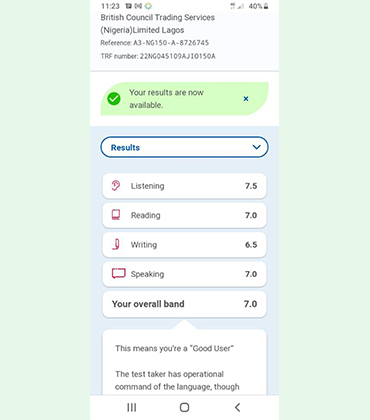Tap the Good User description text

click(174, 349)
